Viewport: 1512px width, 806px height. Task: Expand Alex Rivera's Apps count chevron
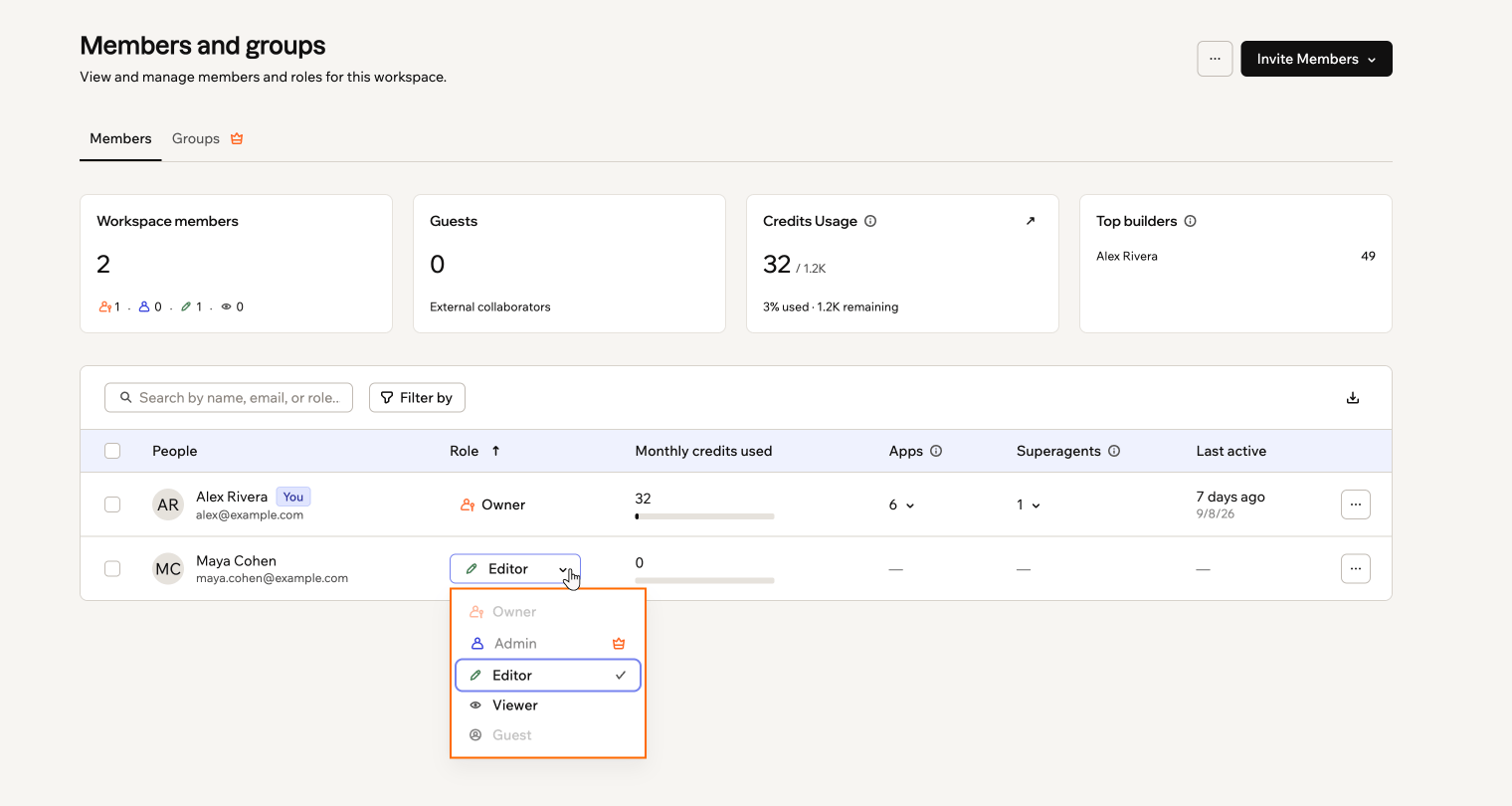pyautogui.click(x=910, y=505)
